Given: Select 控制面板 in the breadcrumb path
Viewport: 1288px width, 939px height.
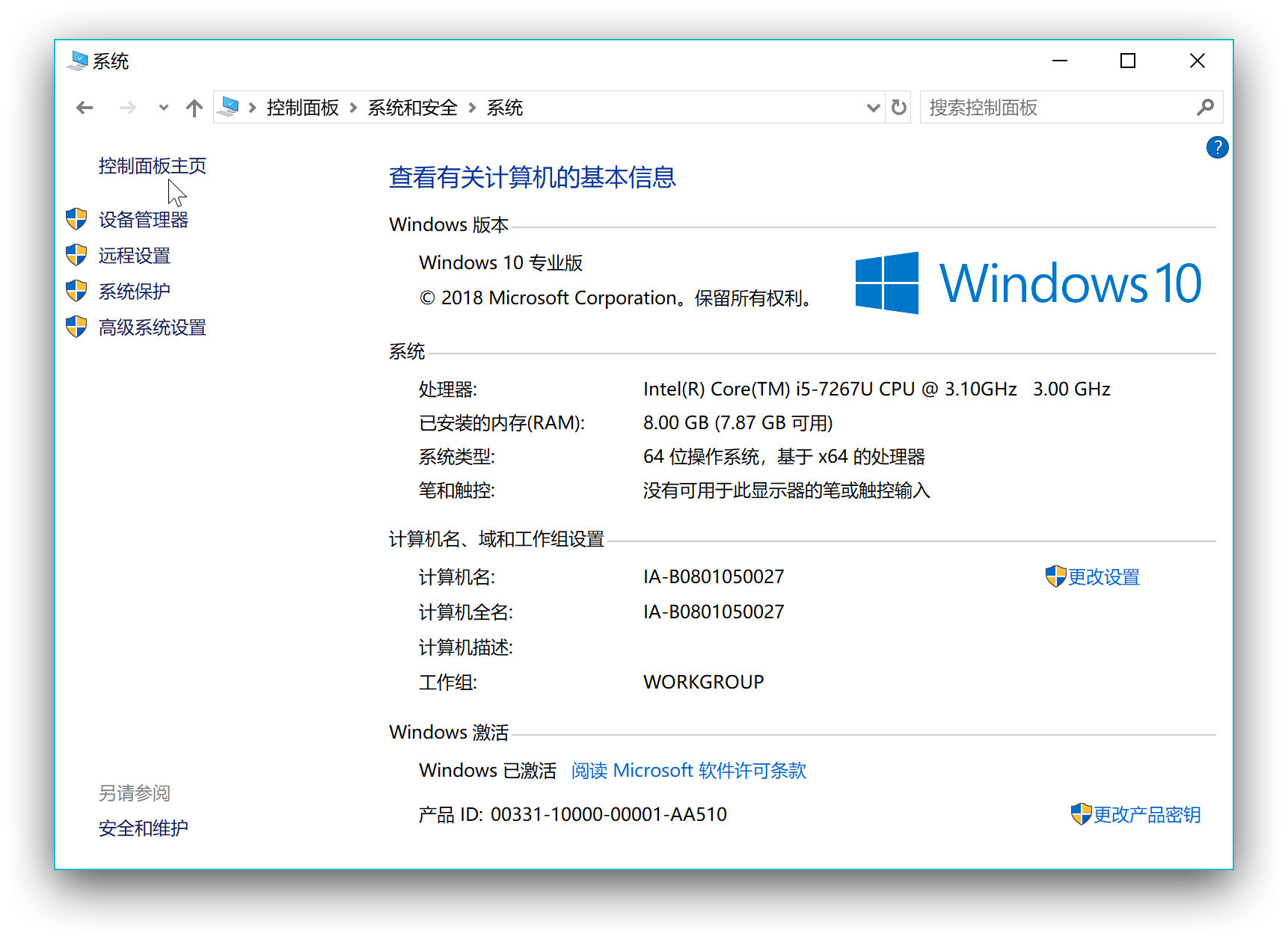Looking at the screenshot, I should (x=303, y=108).
